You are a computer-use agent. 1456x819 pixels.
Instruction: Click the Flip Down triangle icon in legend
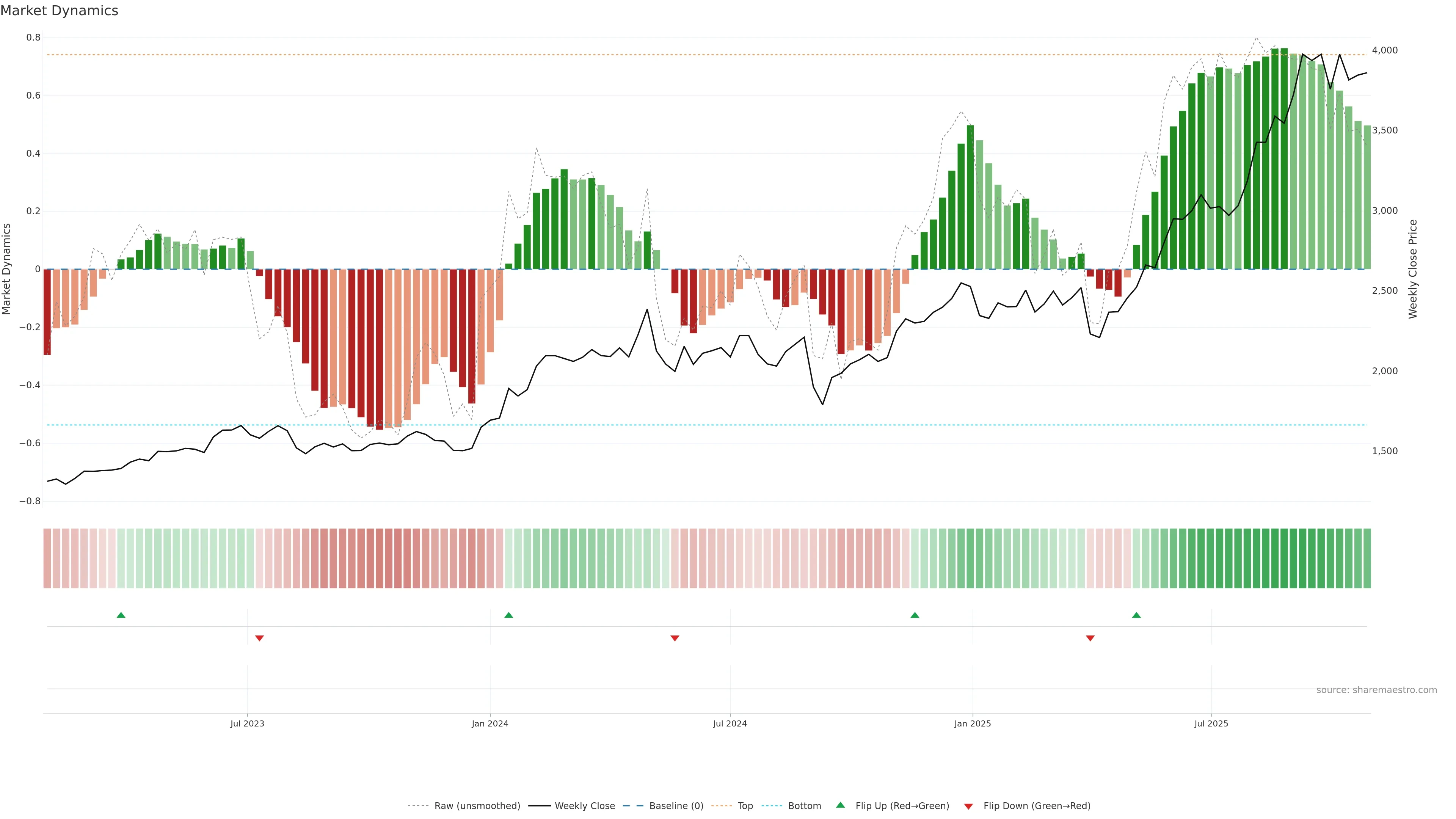pyautogui.click(x=968, y=806)
